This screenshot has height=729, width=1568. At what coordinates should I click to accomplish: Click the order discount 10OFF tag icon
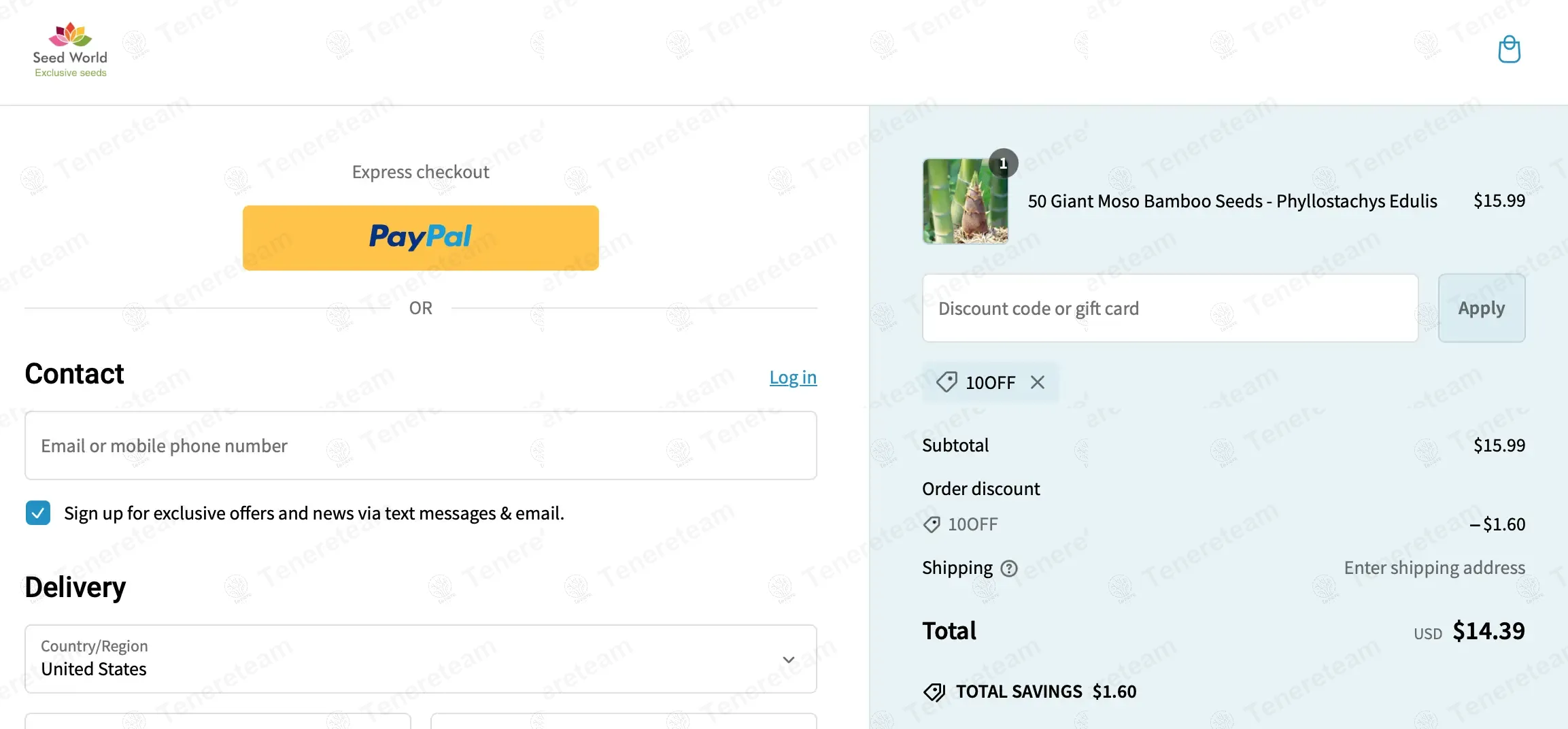tap(932, 524)
